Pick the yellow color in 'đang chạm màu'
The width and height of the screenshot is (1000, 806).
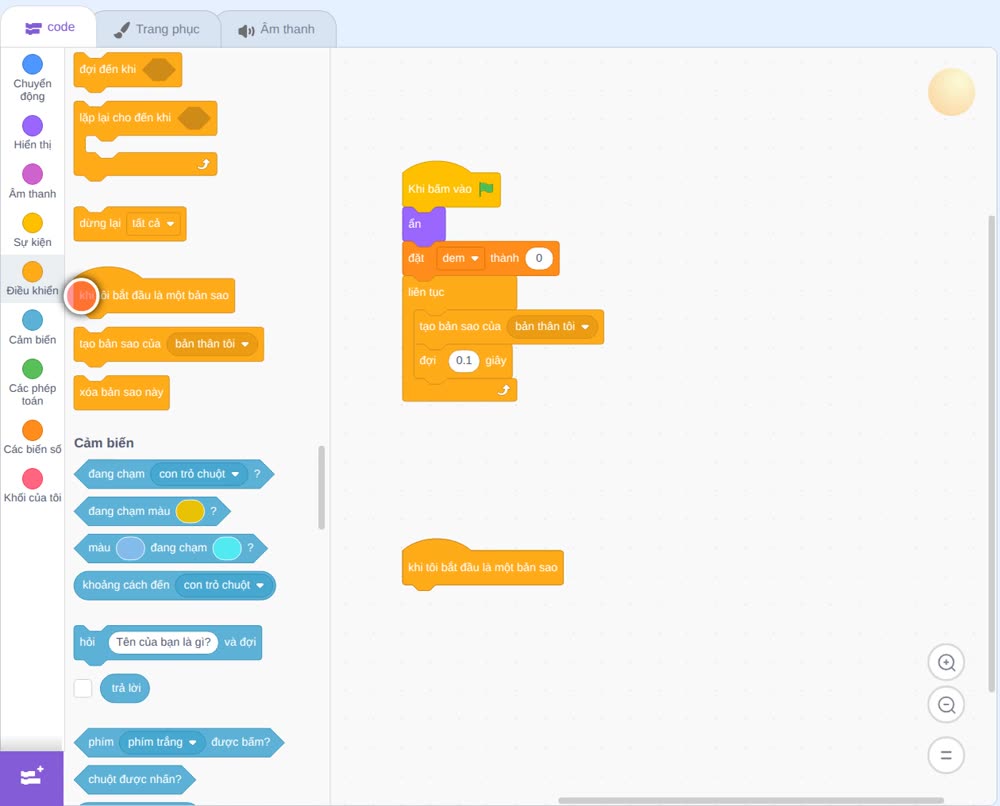click(190, 511)
